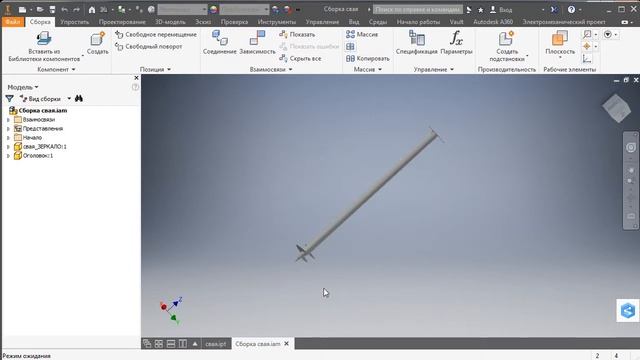Switch to the Вид ribbon tab
The width and height of the screenshot is (640, 360).
pyautogui.click(x=354, y=22)
